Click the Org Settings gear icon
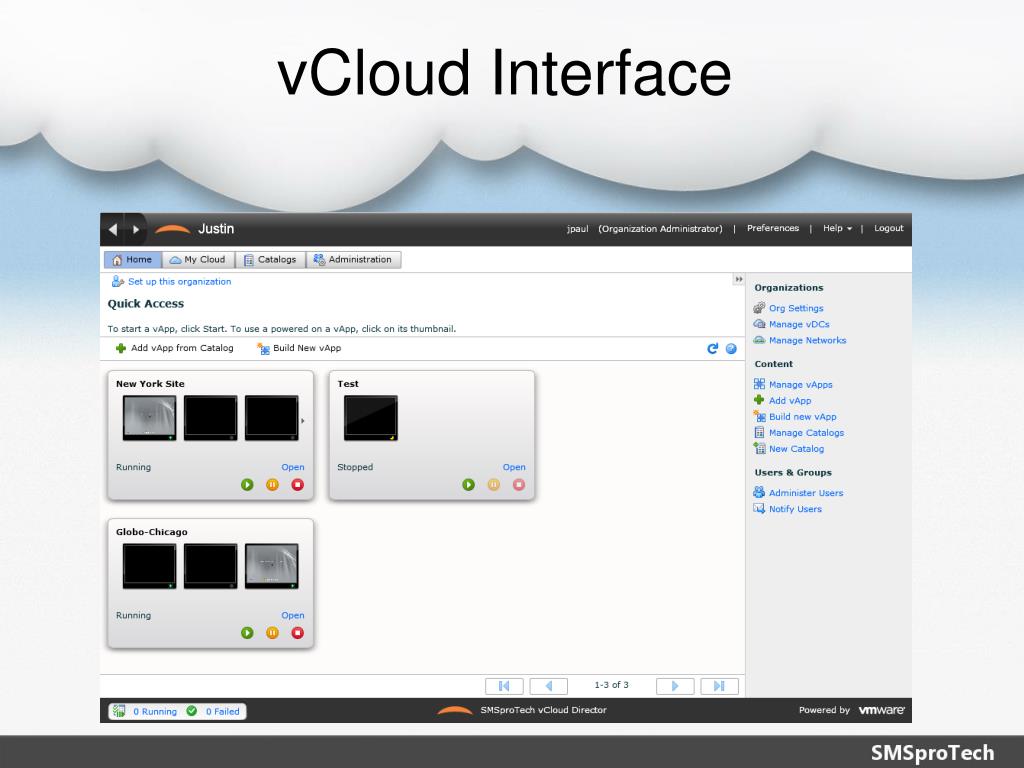 (759, 308)
